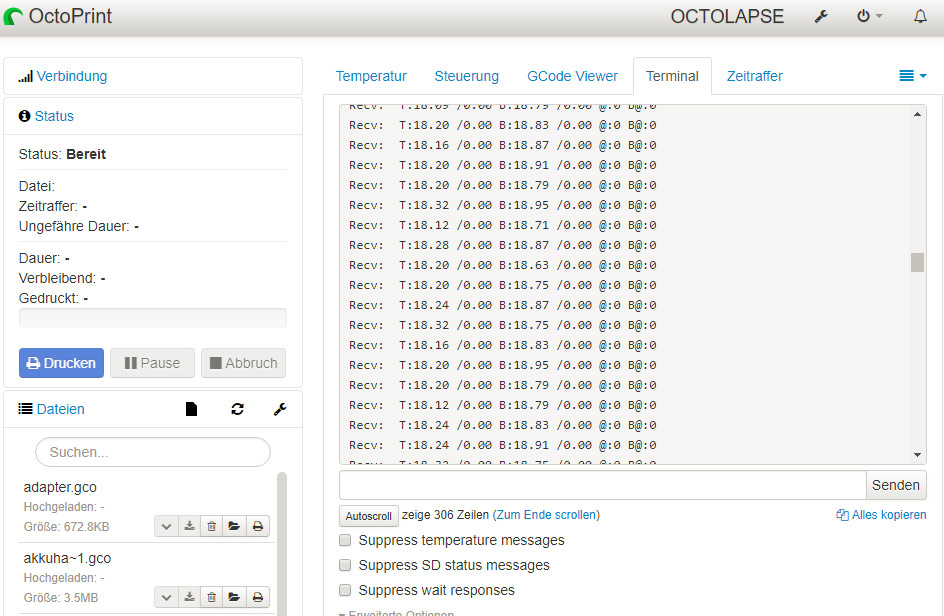Image resolution: width=944 pixels, height=616 pixels.
Task: Delete adapter.gco using its trash icon
Action: (x=211, y=526)
